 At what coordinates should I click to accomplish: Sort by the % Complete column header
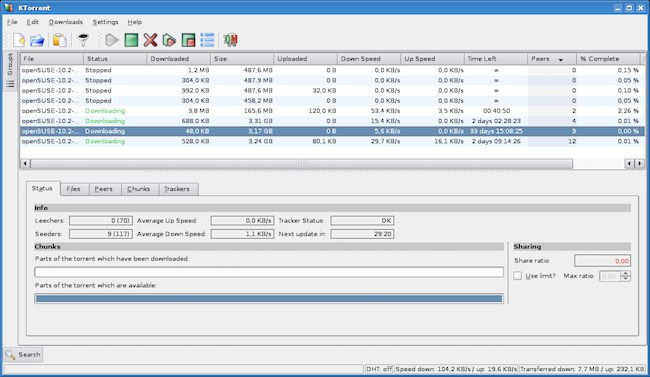[x=608, y=59]
